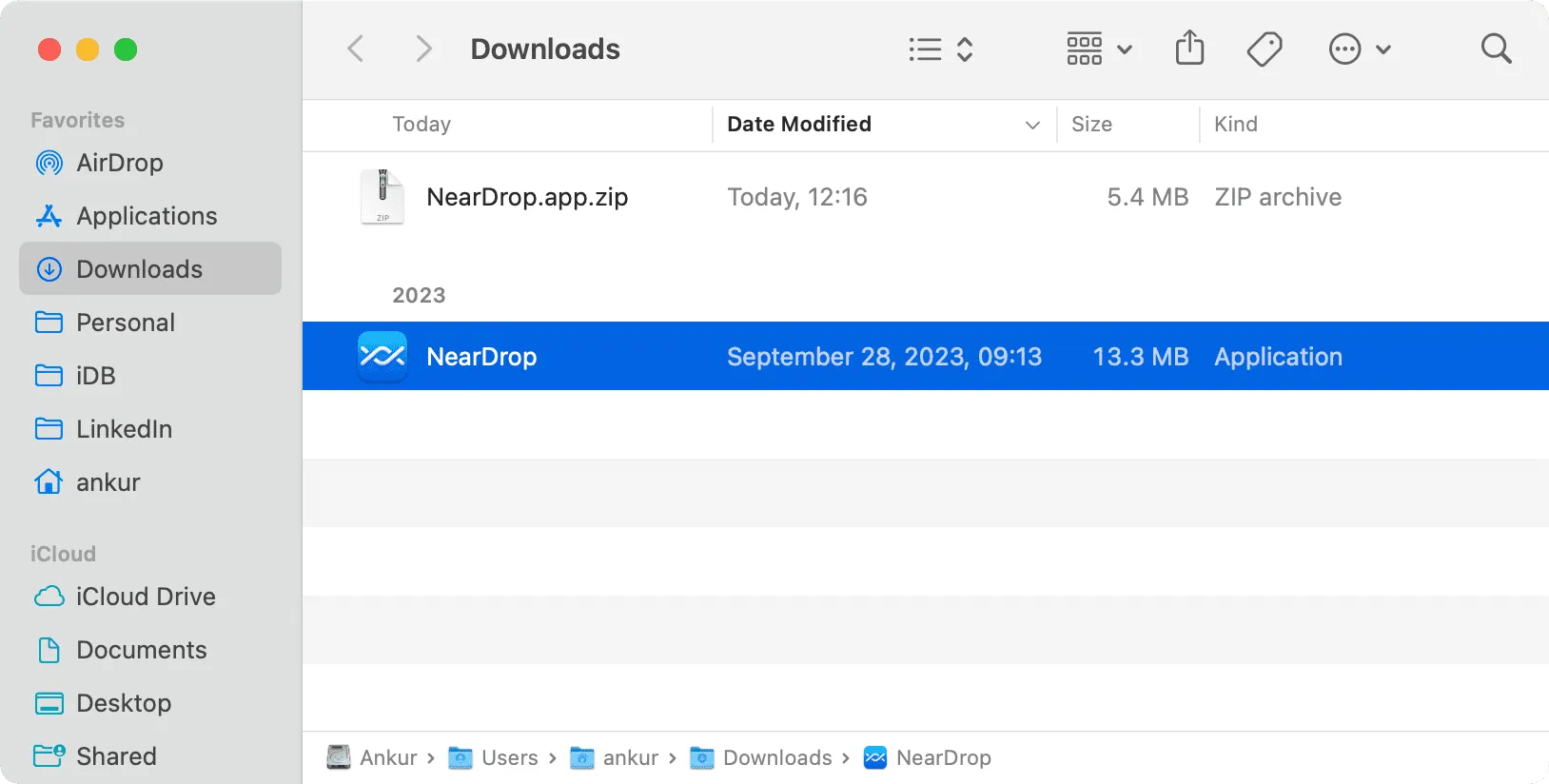1549x784 pixels.
Task: Go back with the left chevron
Action: click(356, 49)
